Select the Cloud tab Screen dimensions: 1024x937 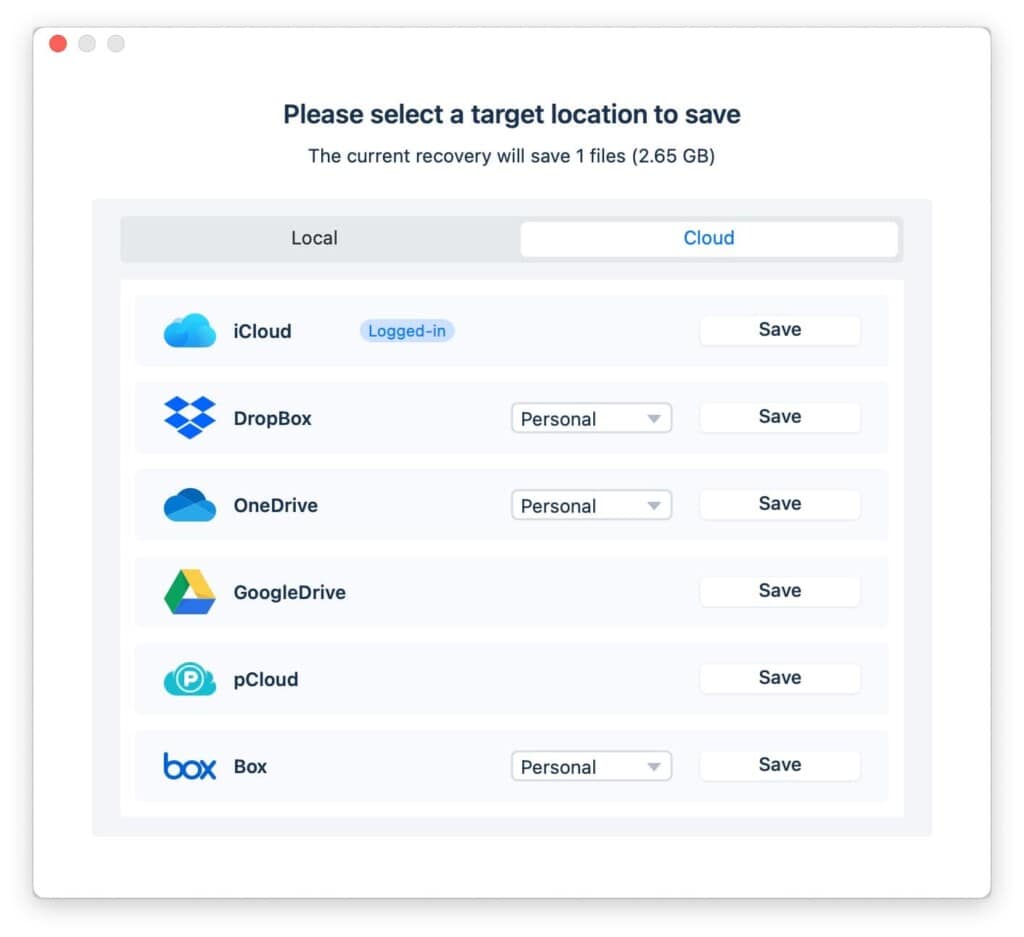tap(708, 238)
